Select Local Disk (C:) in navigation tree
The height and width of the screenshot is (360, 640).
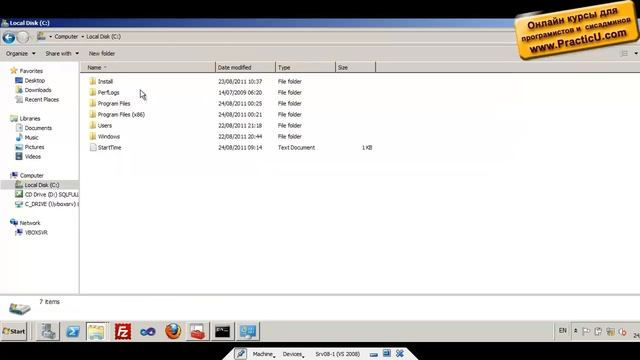coord(38,185)
